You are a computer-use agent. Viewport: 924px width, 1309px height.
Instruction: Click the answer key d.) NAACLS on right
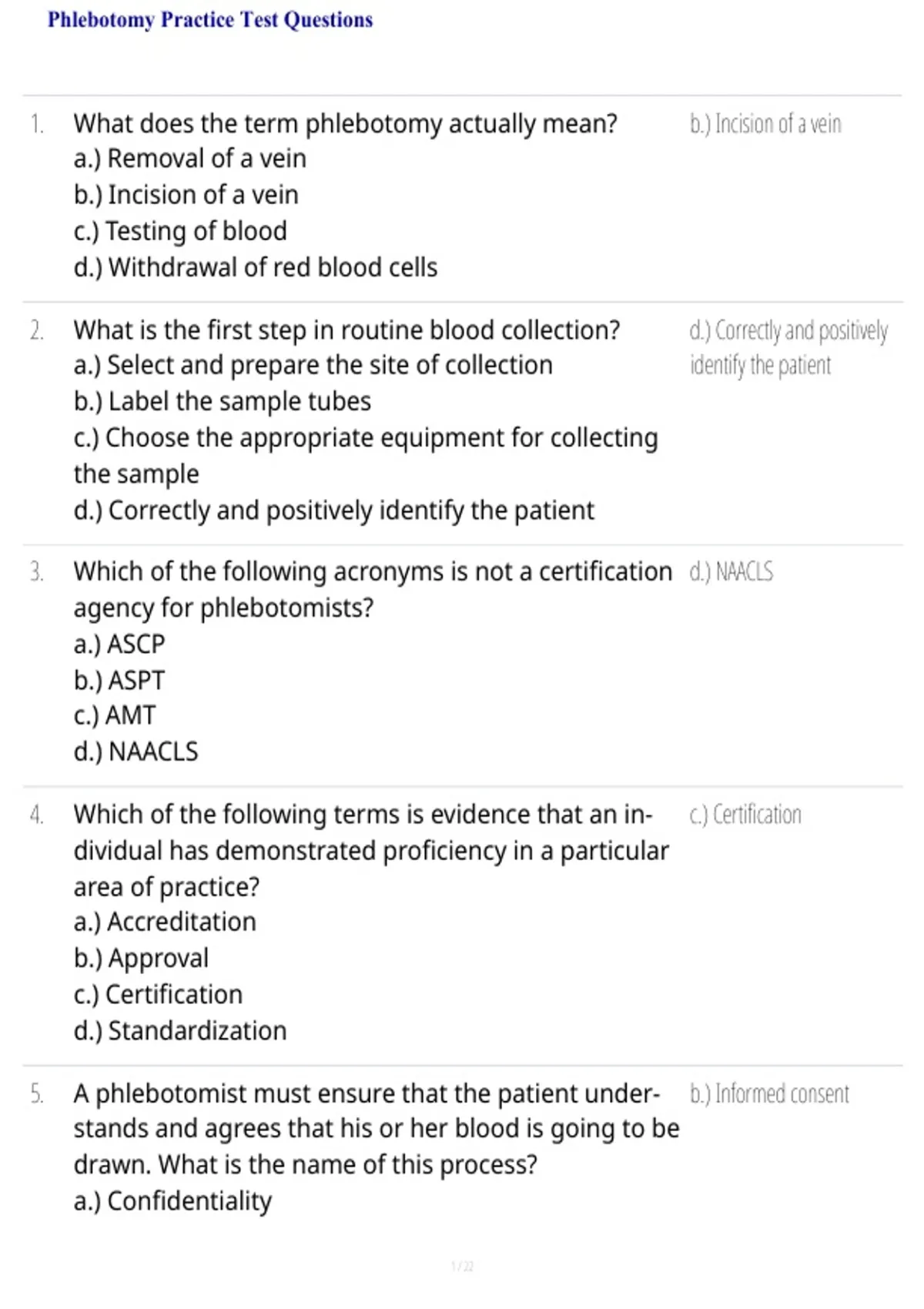731,572
